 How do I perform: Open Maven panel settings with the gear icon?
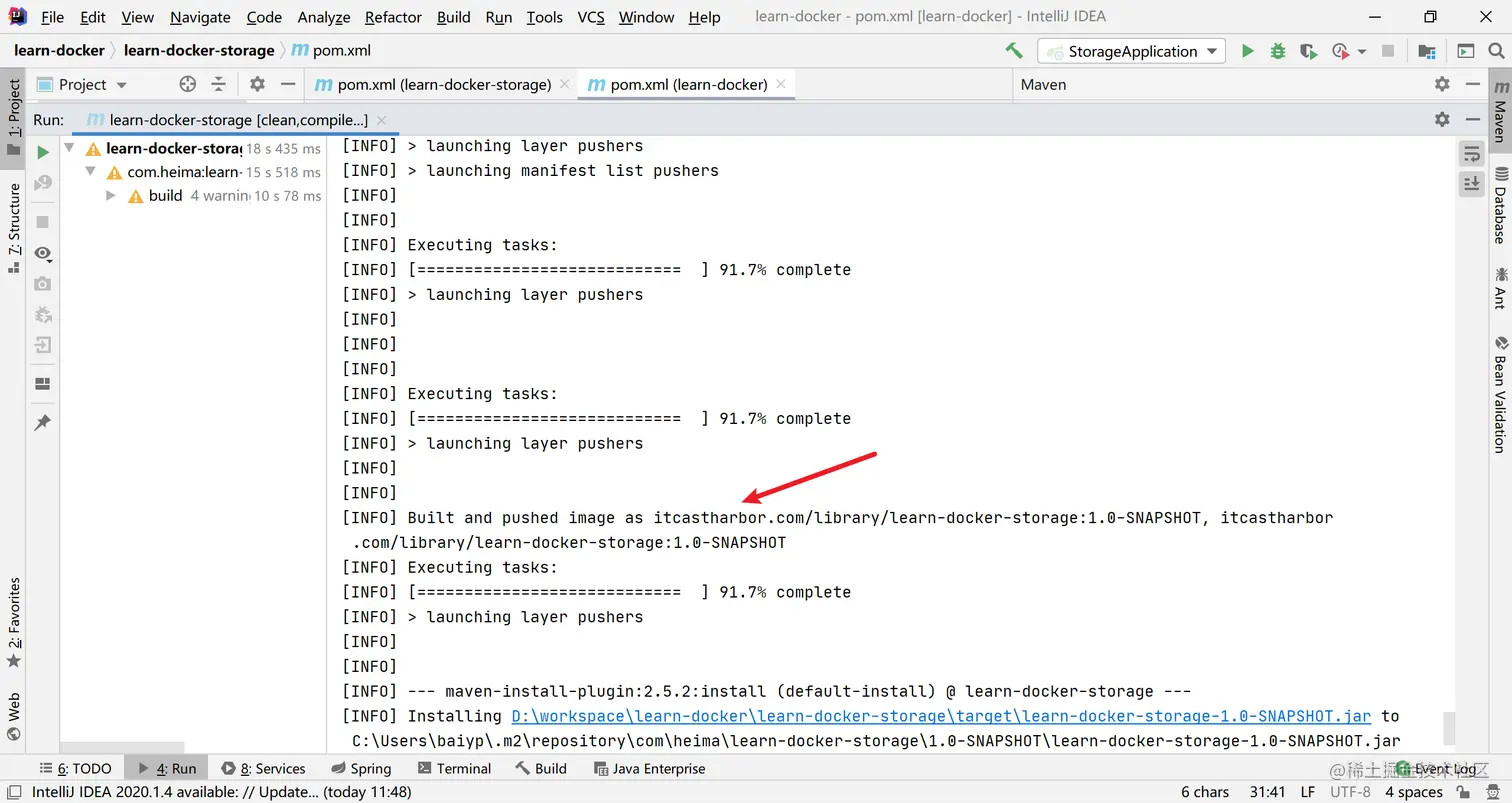[1442, 84]
